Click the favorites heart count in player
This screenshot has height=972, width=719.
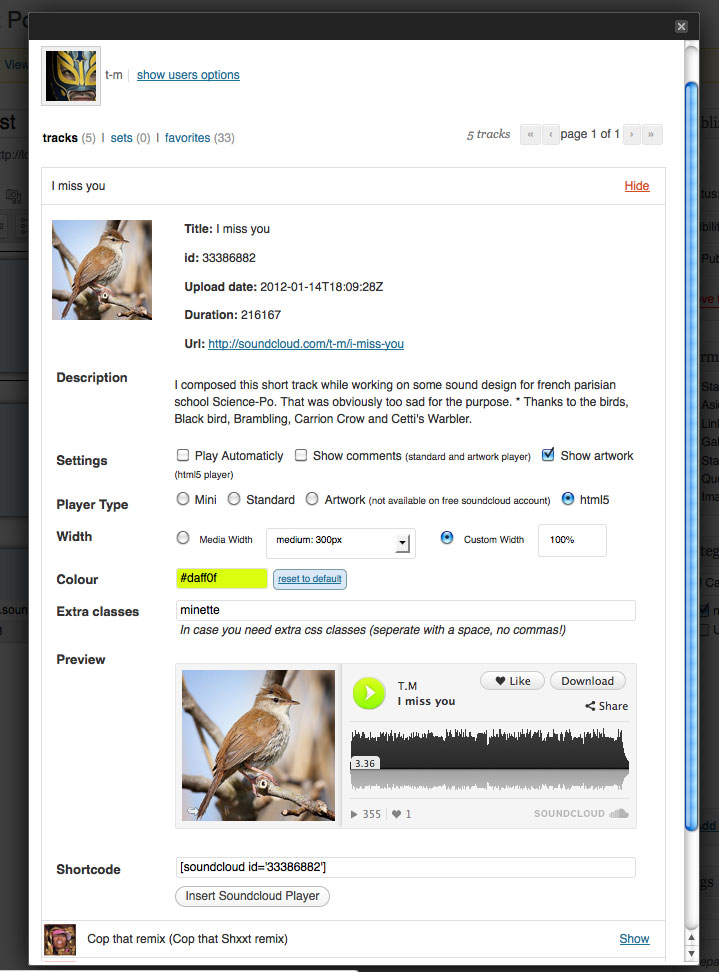(402, 814)
